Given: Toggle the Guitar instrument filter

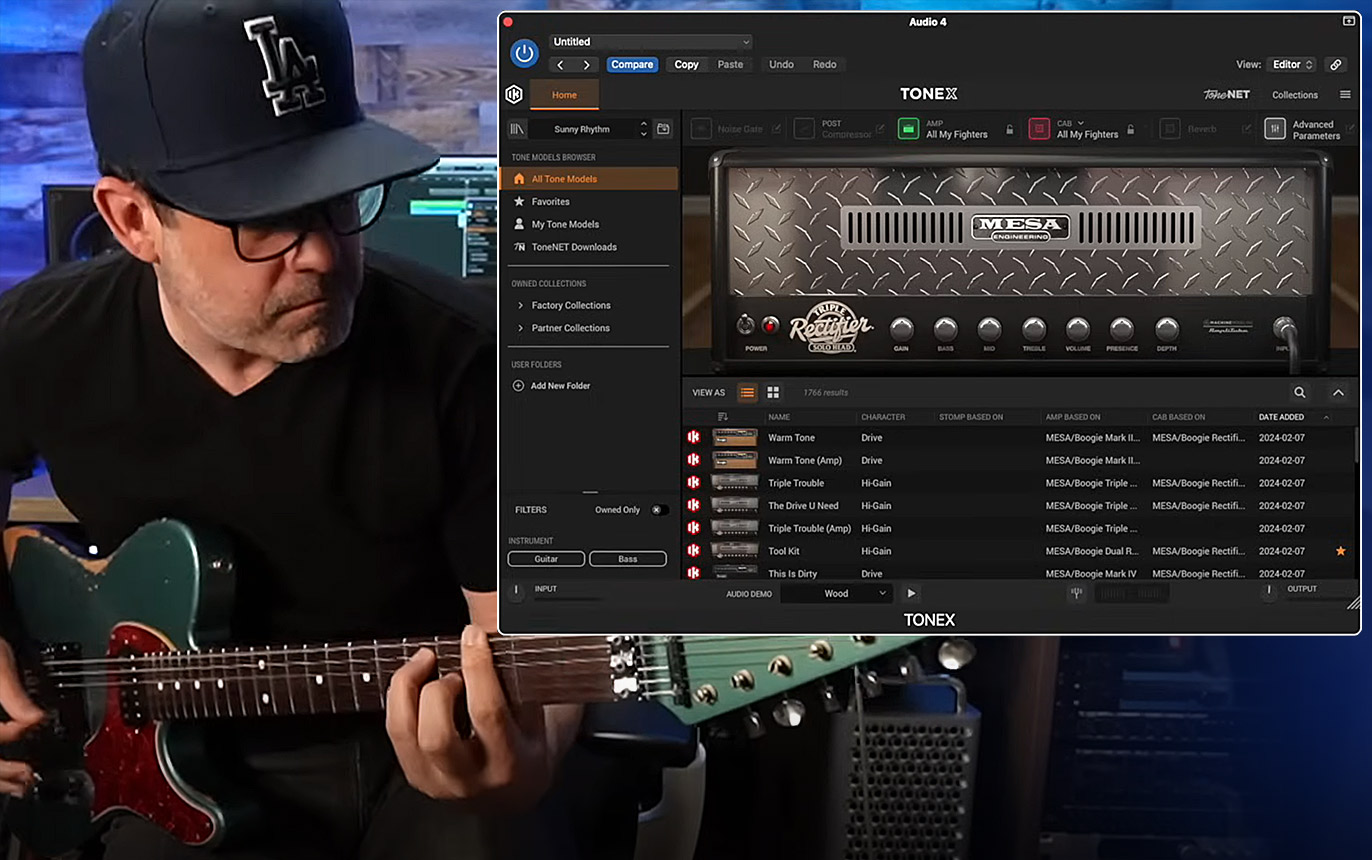Looking at the screenshot, I should (546, 559).
